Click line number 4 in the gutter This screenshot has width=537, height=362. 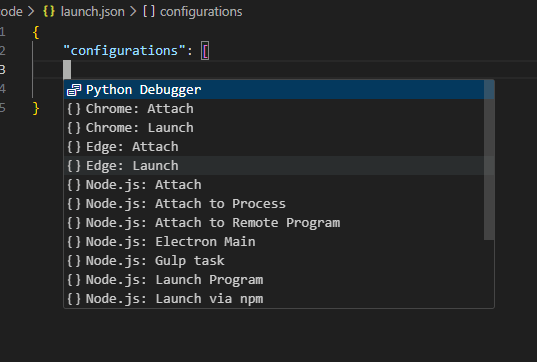tap(3, 89)
